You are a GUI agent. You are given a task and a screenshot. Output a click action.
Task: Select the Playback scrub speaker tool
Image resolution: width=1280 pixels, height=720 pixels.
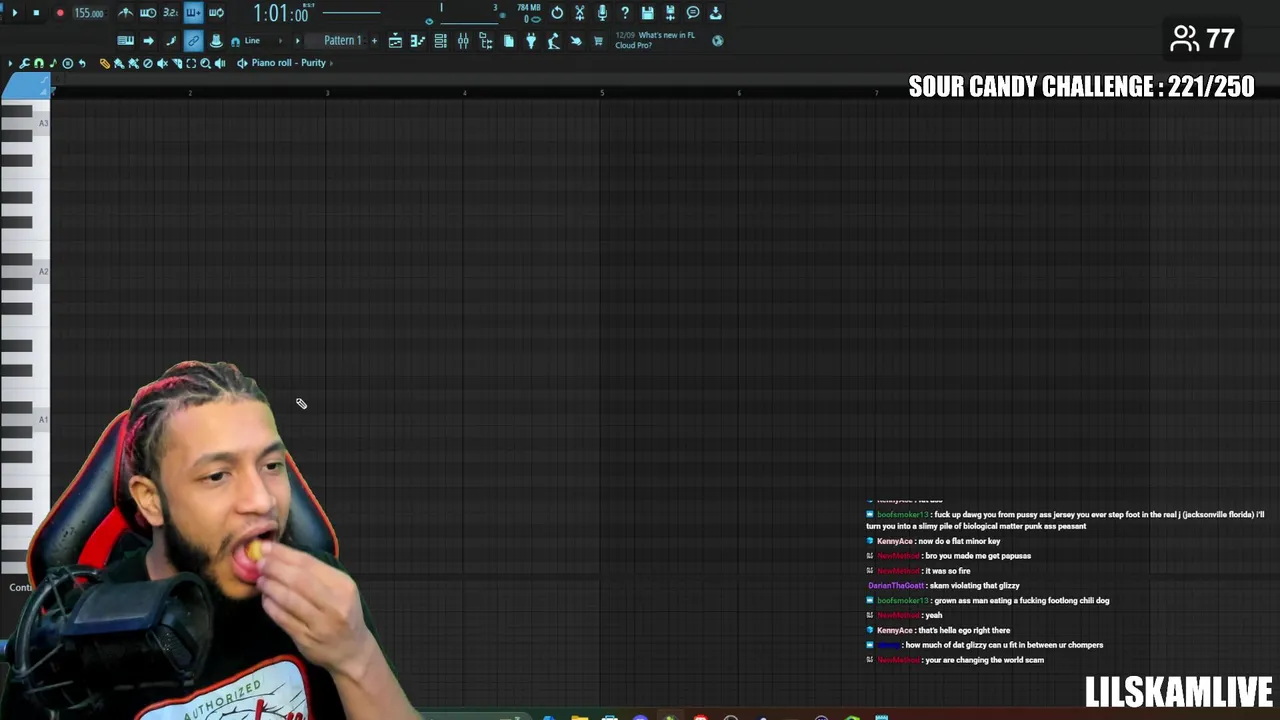pos(220,63)
